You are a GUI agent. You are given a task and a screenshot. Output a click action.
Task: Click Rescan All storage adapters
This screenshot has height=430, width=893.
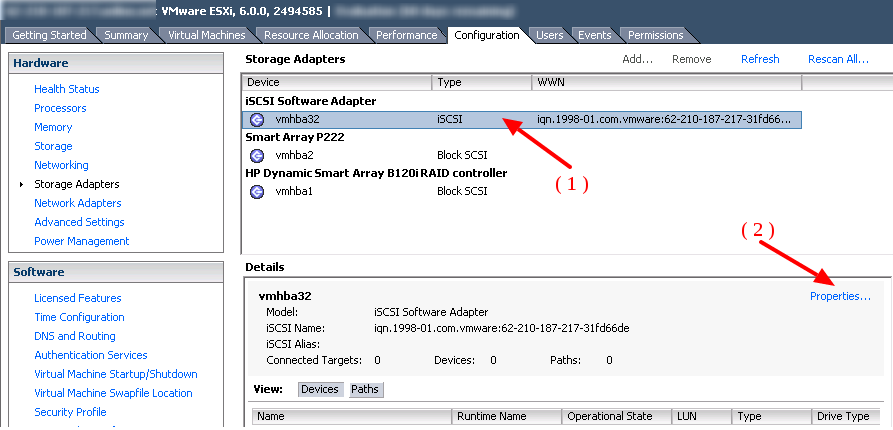point(838,59)
